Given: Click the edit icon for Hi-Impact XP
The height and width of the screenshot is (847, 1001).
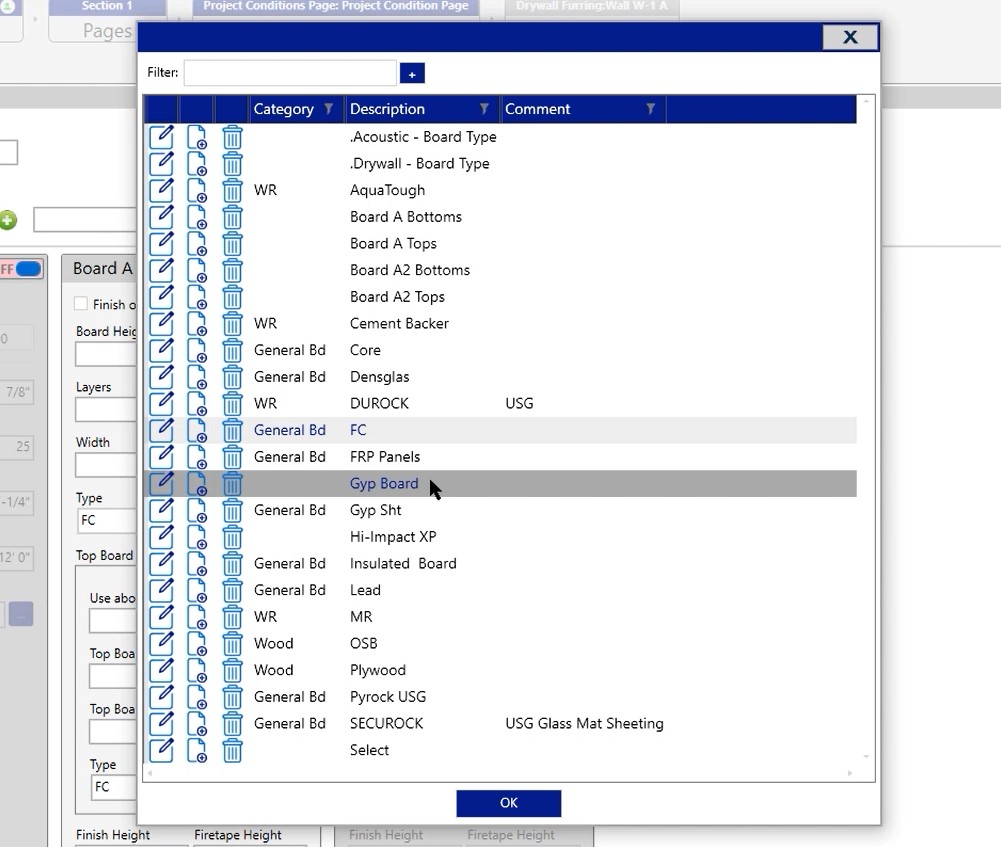Looking at the screenshot, I should tap(161, 537).
